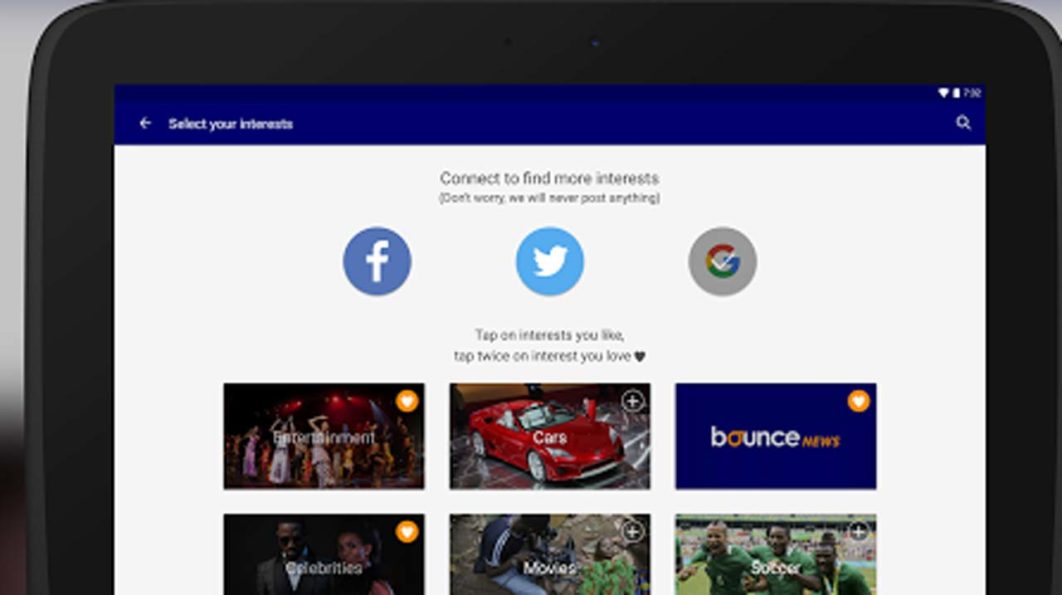The image size is (1062, 595).
Task: Unlike Entertainment via orange heart badge
Action: coord(406,401)
